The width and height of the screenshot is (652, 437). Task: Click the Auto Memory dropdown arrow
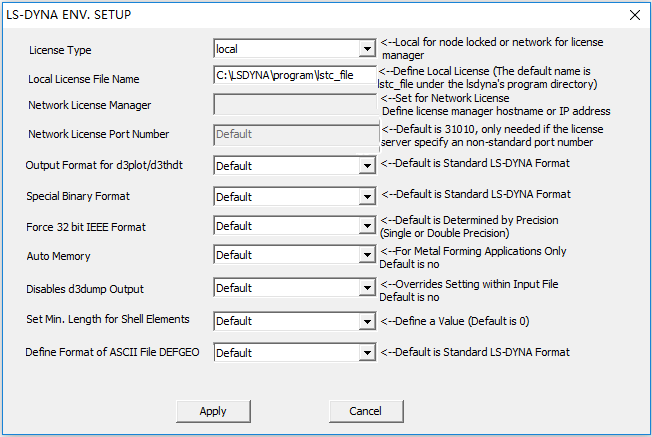coord(367,256)
